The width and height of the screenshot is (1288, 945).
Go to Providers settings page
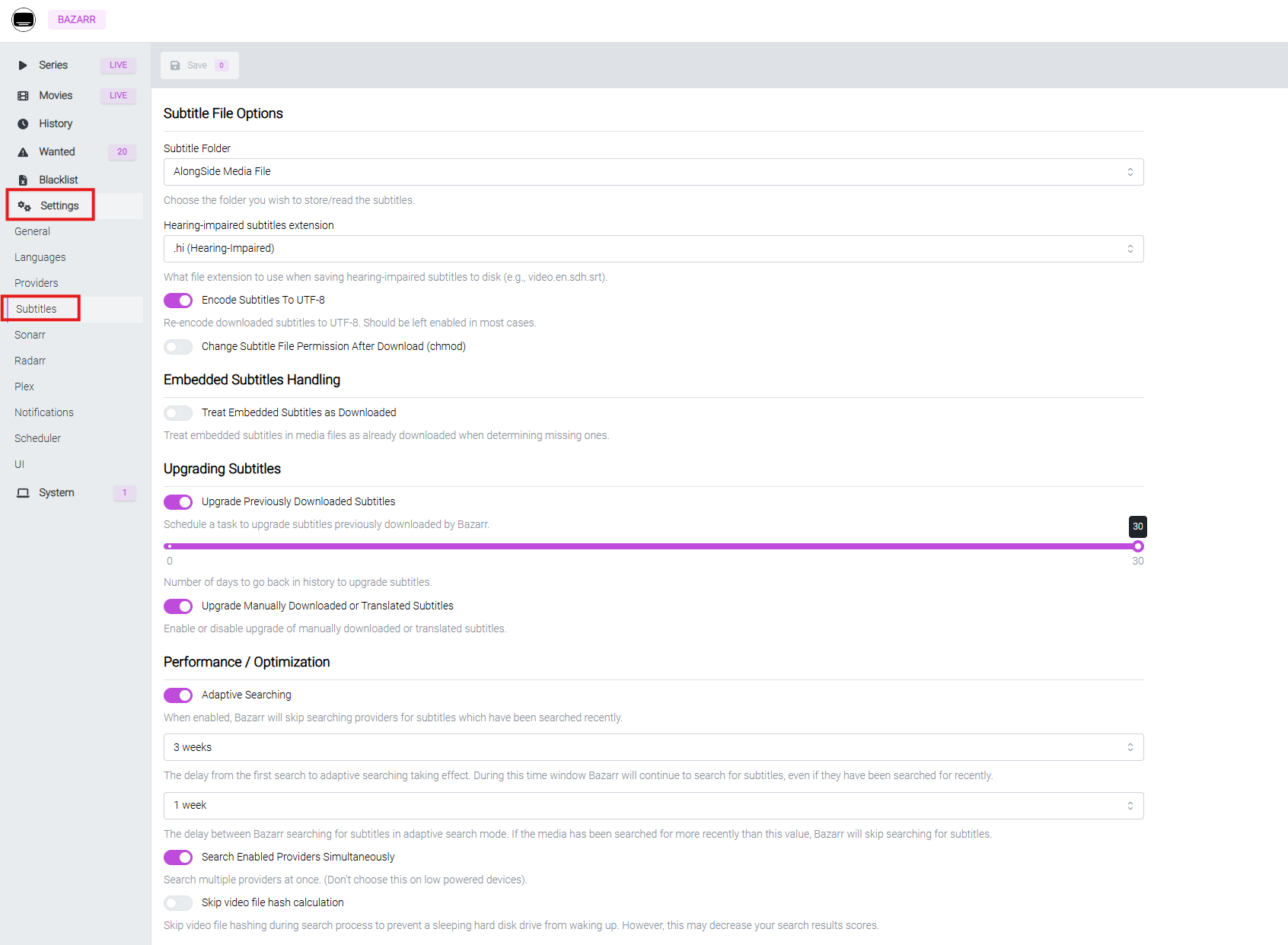click(37, 283)
